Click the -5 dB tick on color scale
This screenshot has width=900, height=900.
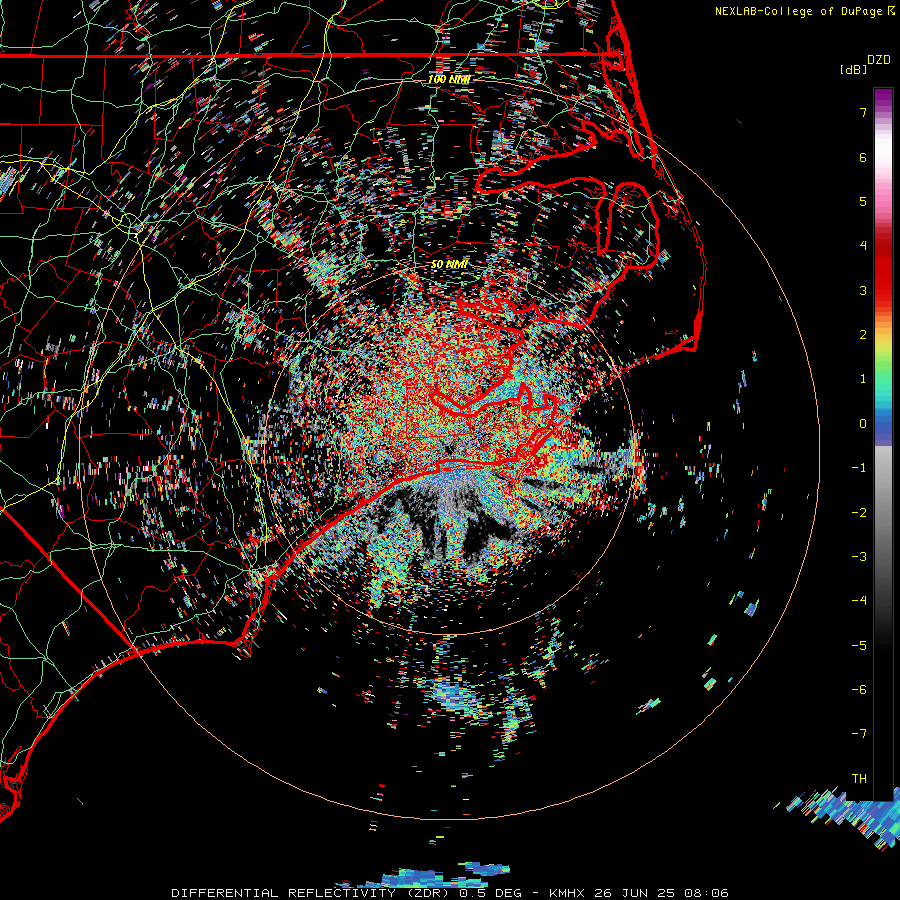pyautogui.click(x=859, y=645)
